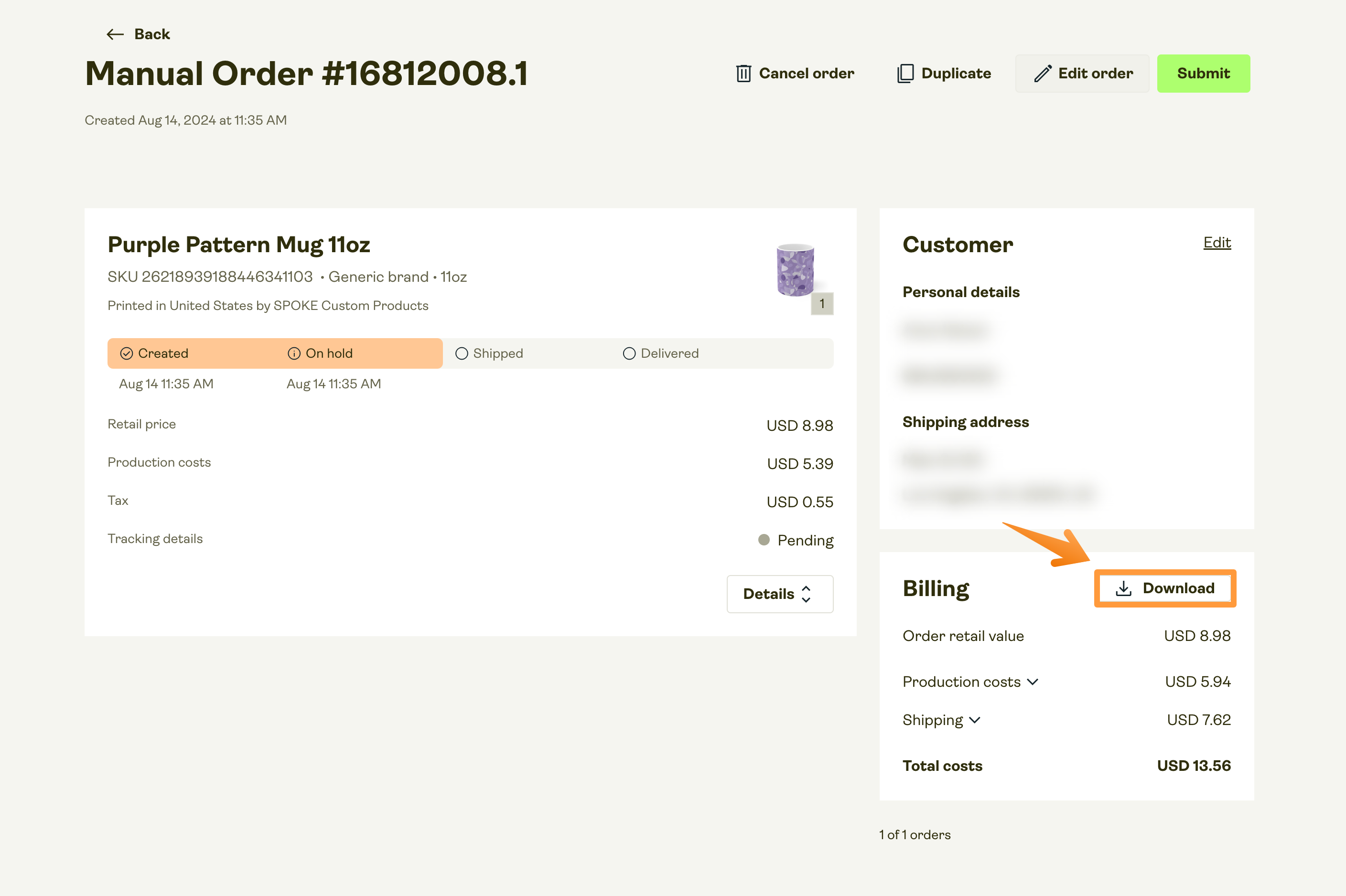
Task: Click the Pending tracking status text
Action: click(x=805, y=541)
